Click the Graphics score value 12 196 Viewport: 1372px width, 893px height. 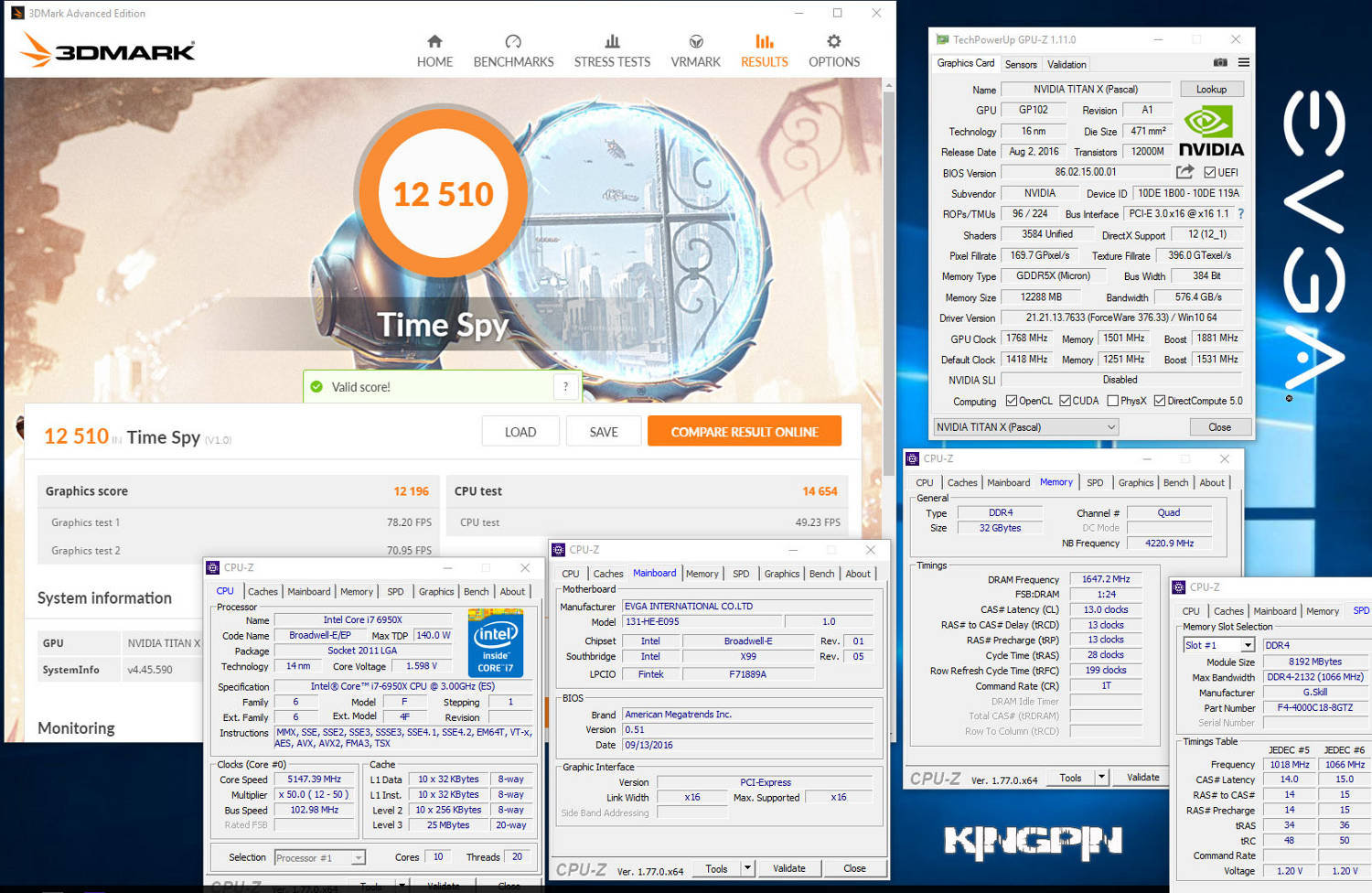[411, 491]
